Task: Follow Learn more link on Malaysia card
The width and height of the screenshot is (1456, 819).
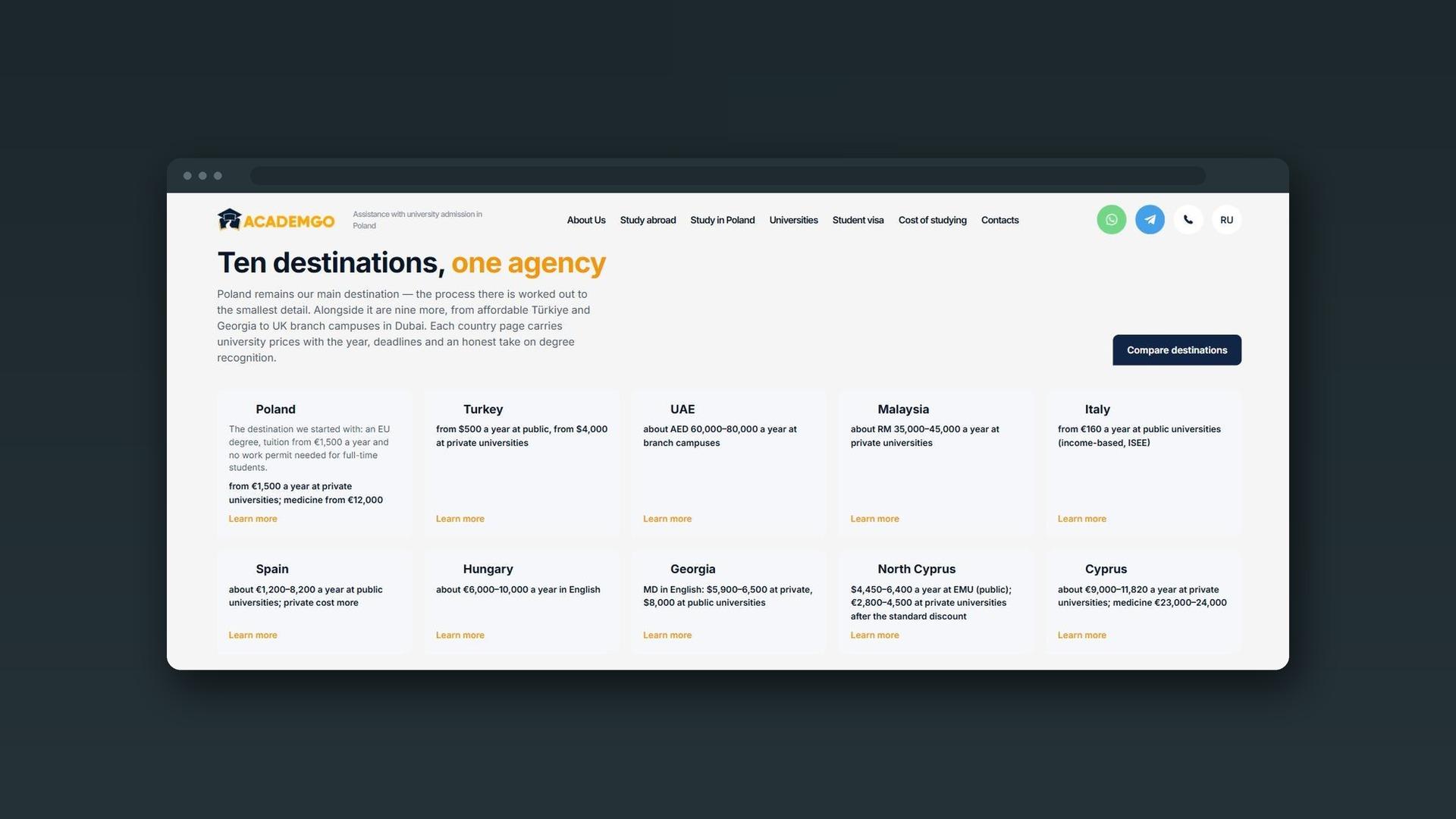Action: 874,519
